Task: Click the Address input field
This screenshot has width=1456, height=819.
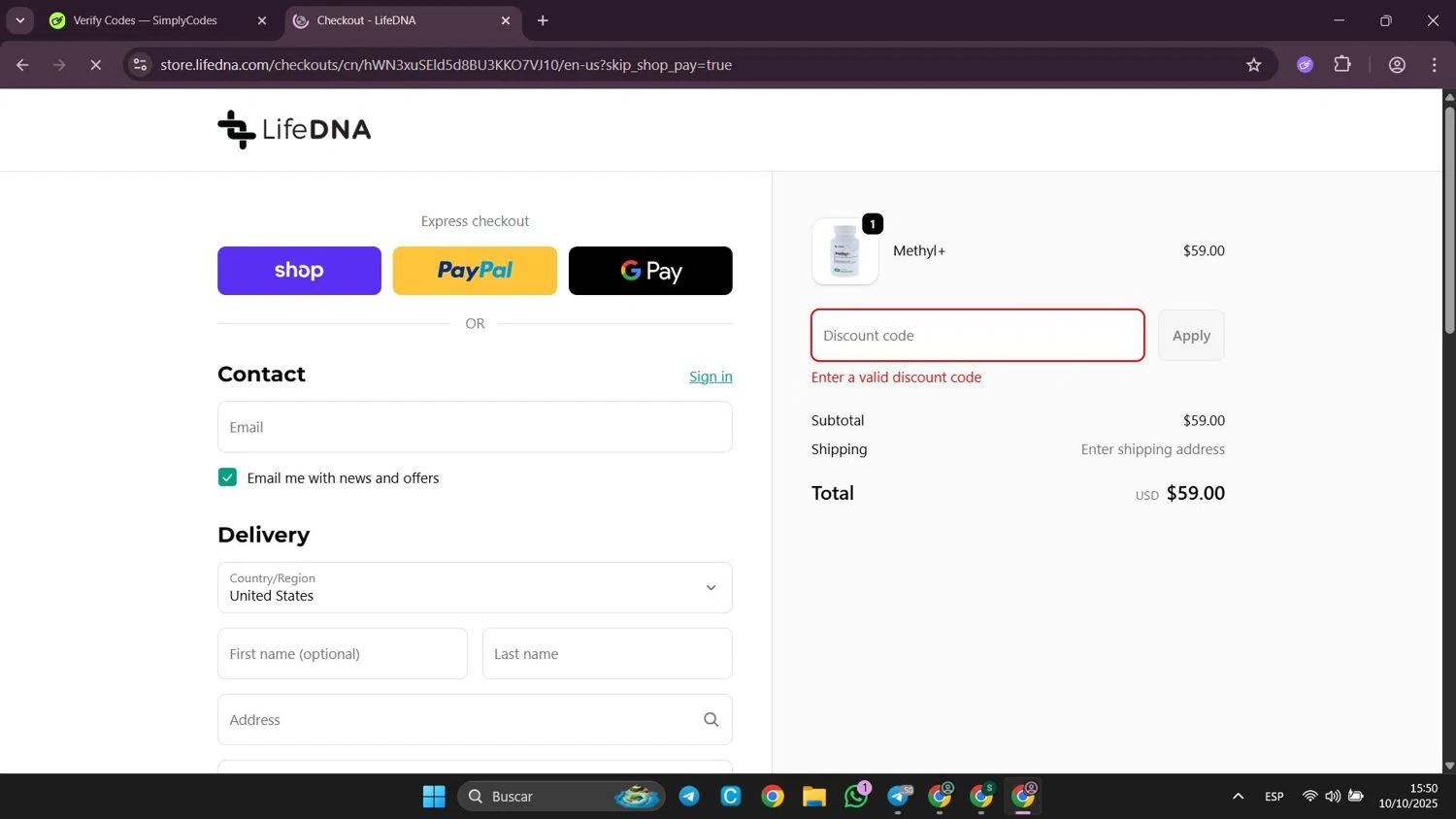Action: coord(475,720)
